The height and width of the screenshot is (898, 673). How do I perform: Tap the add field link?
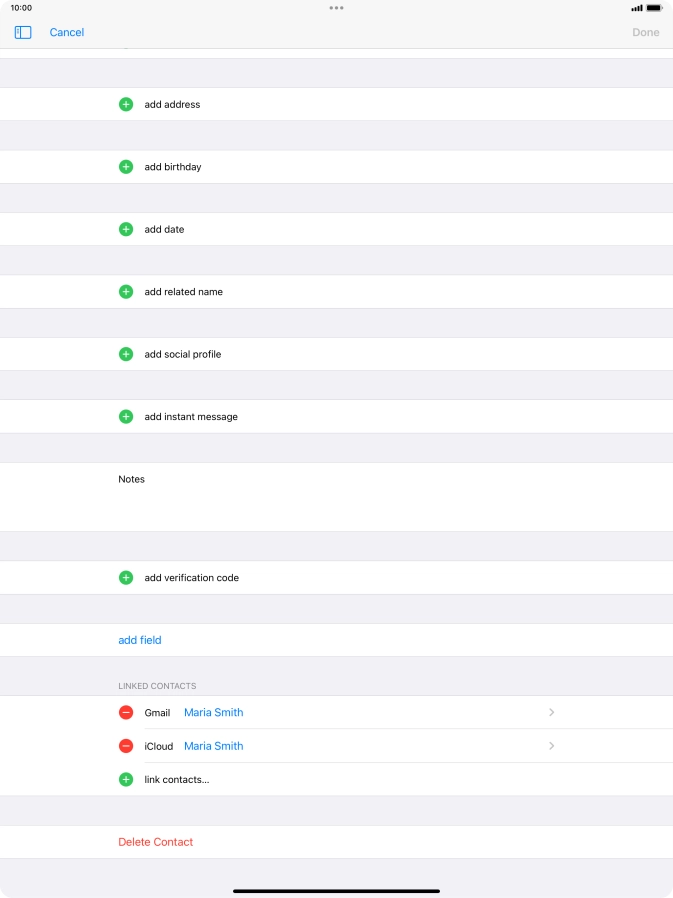click(140, 640)
